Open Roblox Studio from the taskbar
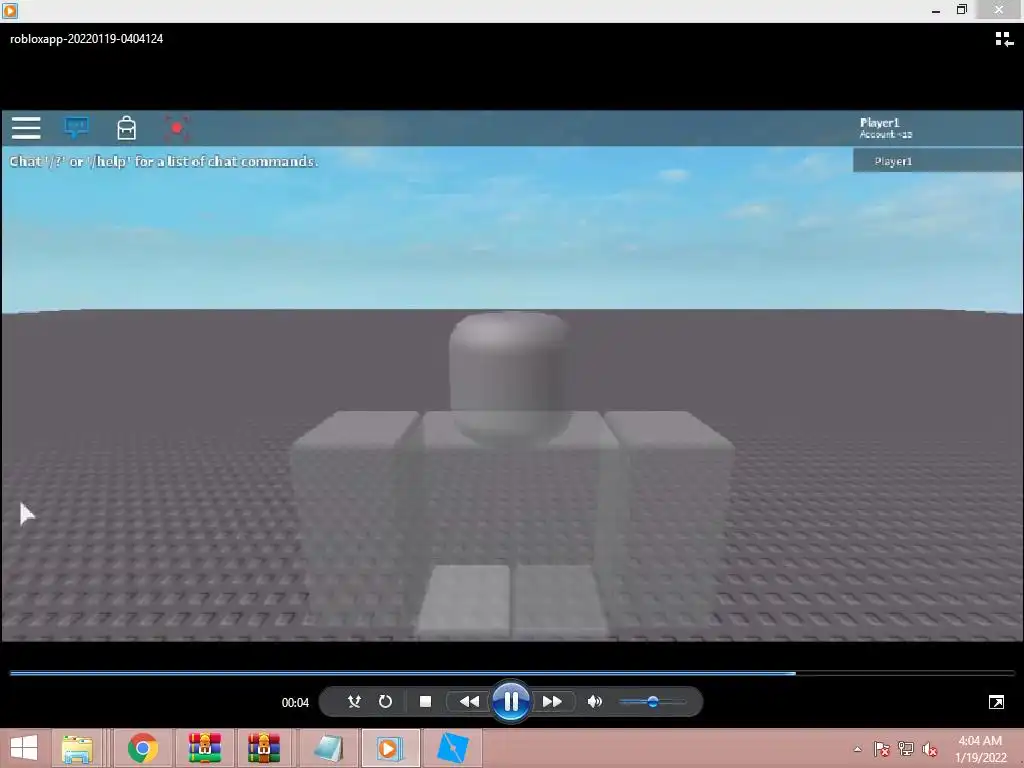 [x=453, y=748]
